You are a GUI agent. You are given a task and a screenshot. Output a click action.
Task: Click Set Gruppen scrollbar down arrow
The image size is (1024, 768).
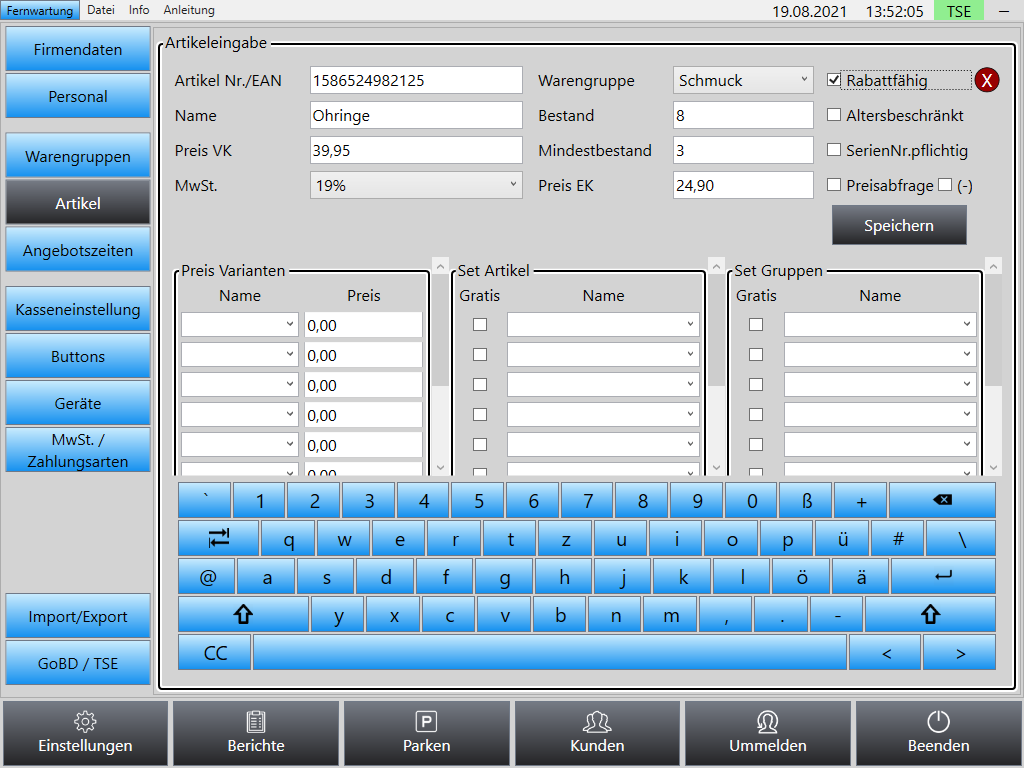tap(993, 468)
